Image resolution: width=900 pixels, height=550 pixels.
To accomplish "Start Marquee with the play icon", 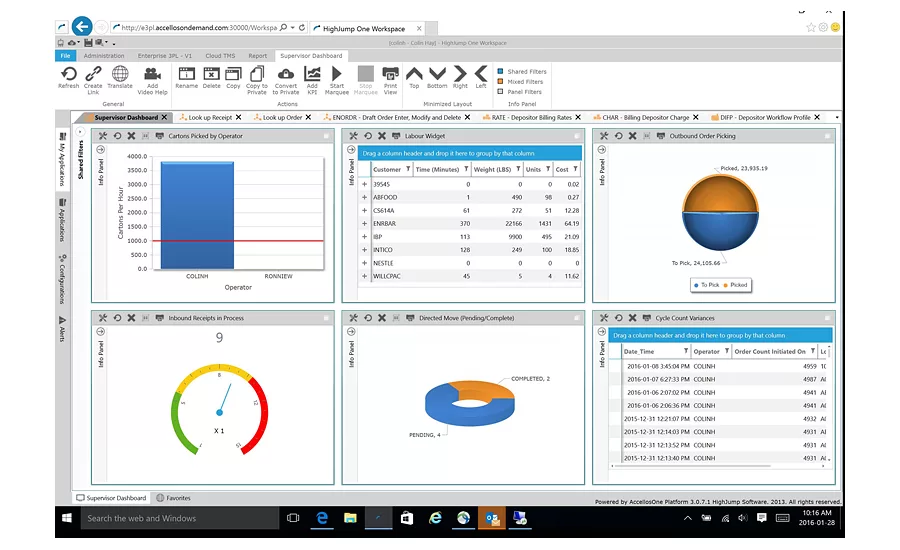I will point(337,74).
